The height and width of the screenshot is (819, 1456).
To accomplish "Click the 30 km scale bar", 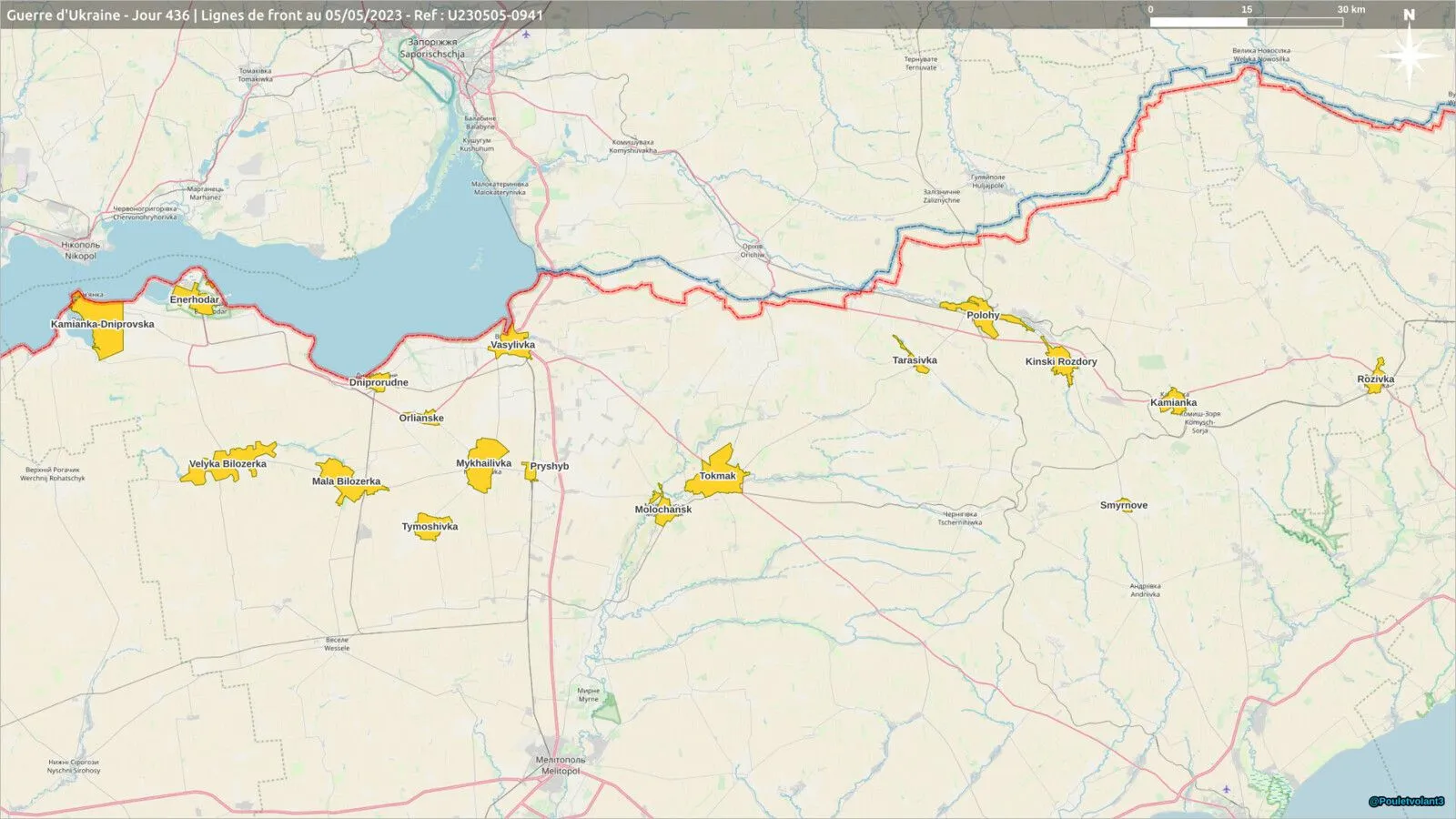I will (1247, 21).
